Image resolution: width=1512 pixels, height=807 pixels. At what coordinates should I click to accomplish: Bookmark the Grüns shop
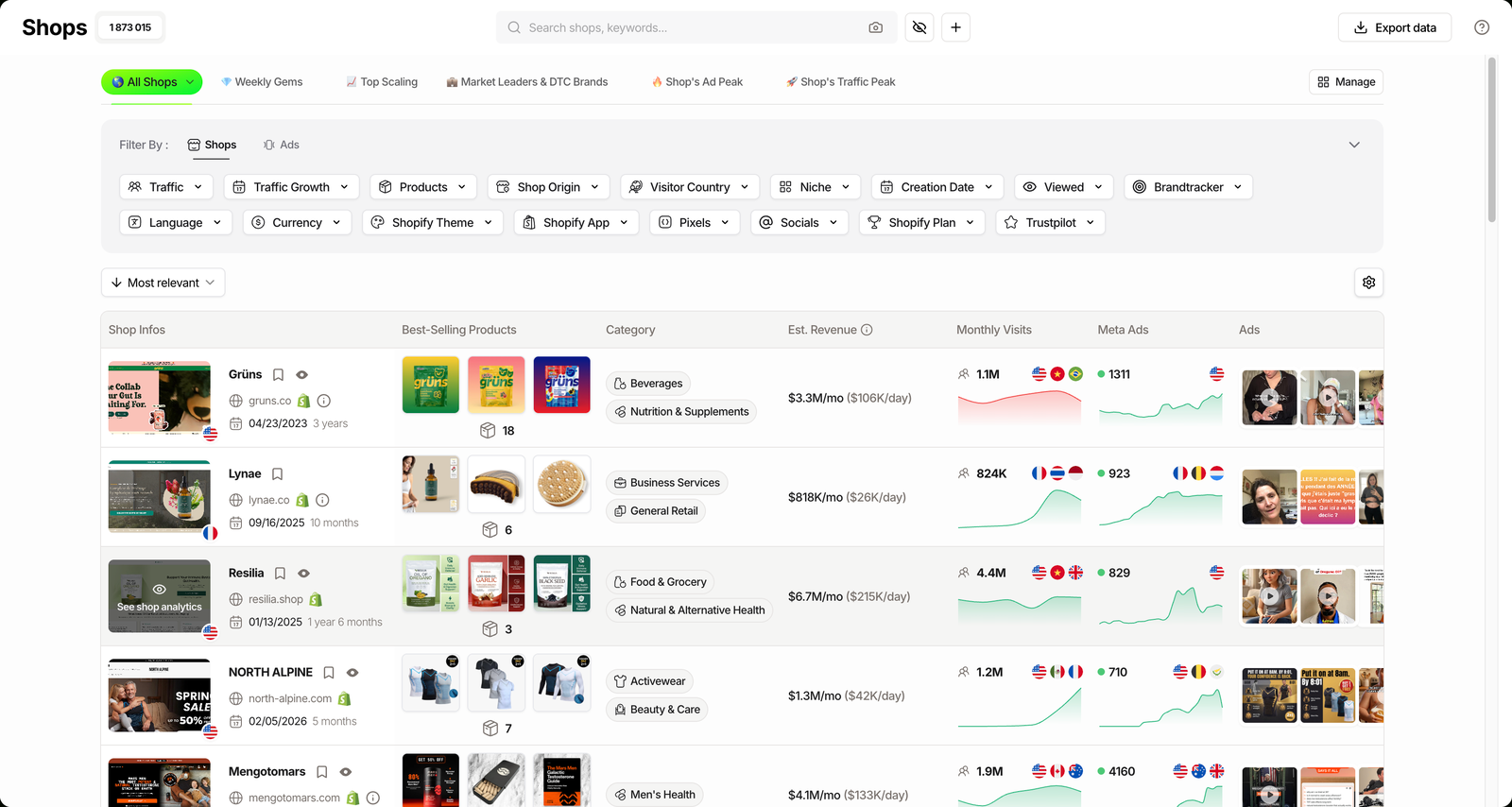click(x=279, y=375)
